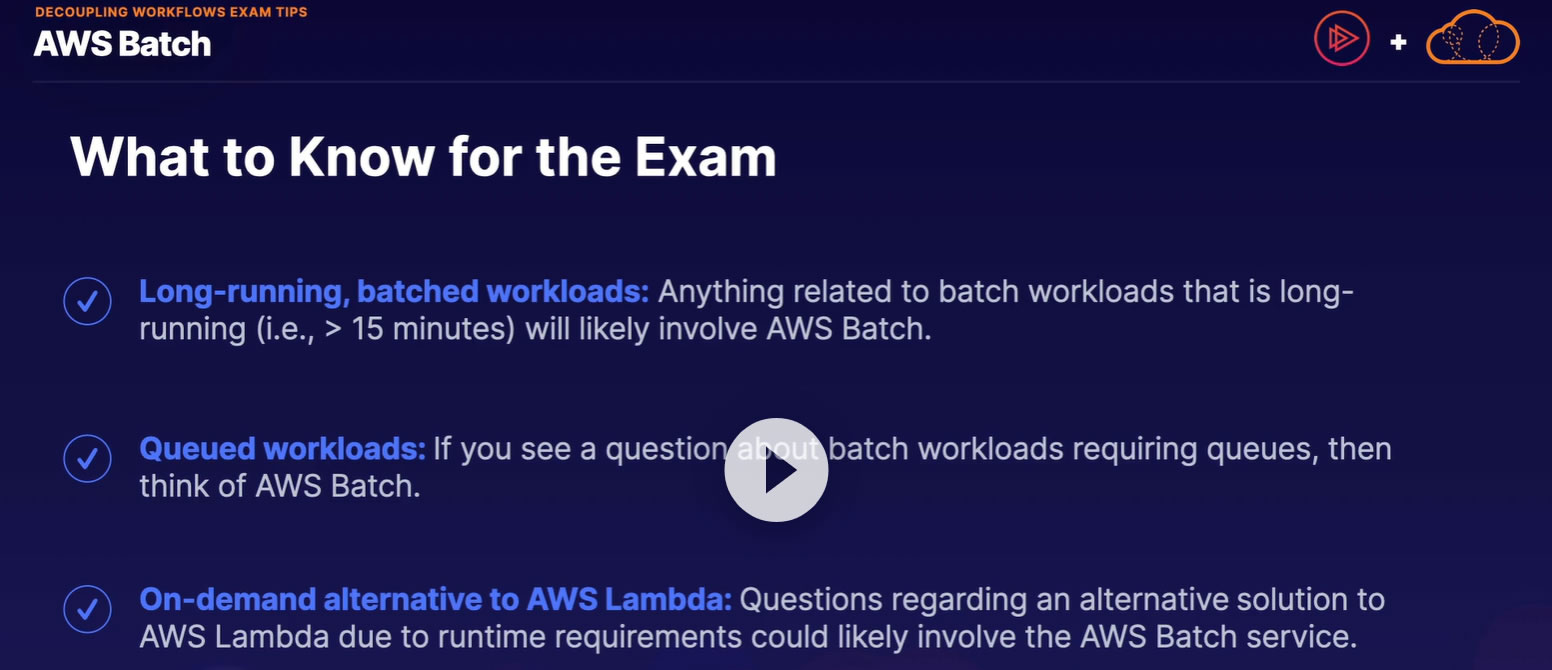1552x670 pixels.
Task: Click 'Questions regarding an alternative solution to' text
Action: [x=1061, y=599]
